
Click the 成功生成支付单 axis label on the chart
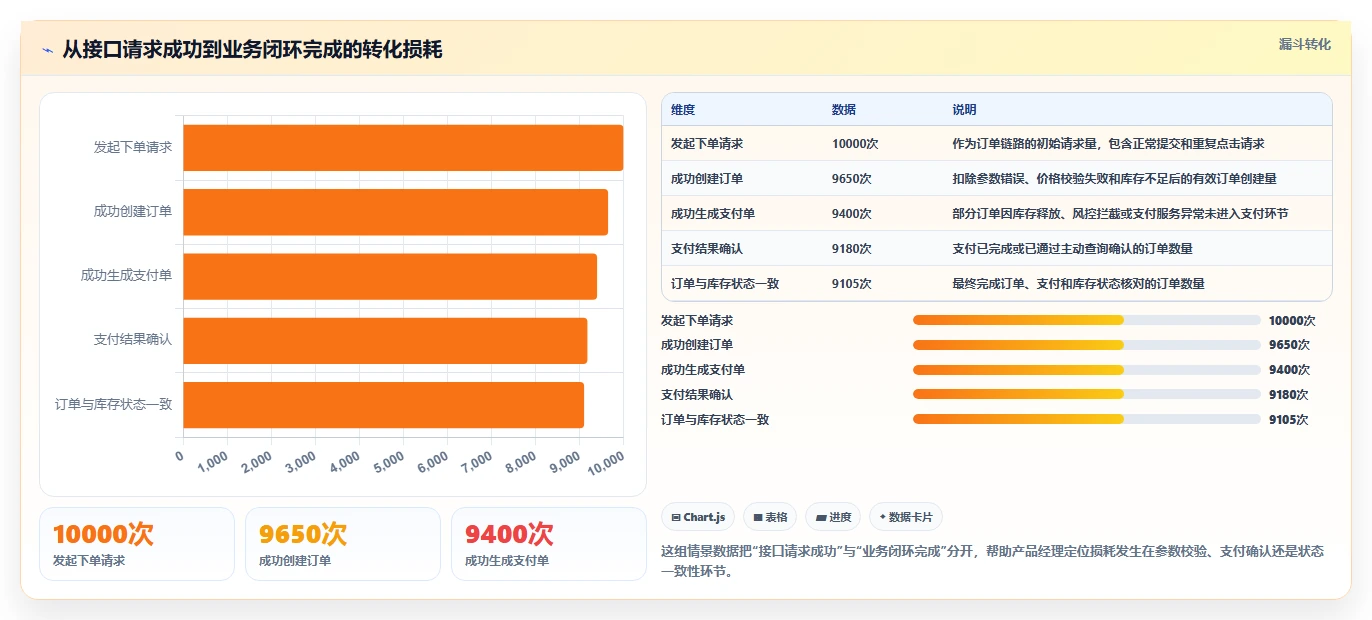click(127, 276)
